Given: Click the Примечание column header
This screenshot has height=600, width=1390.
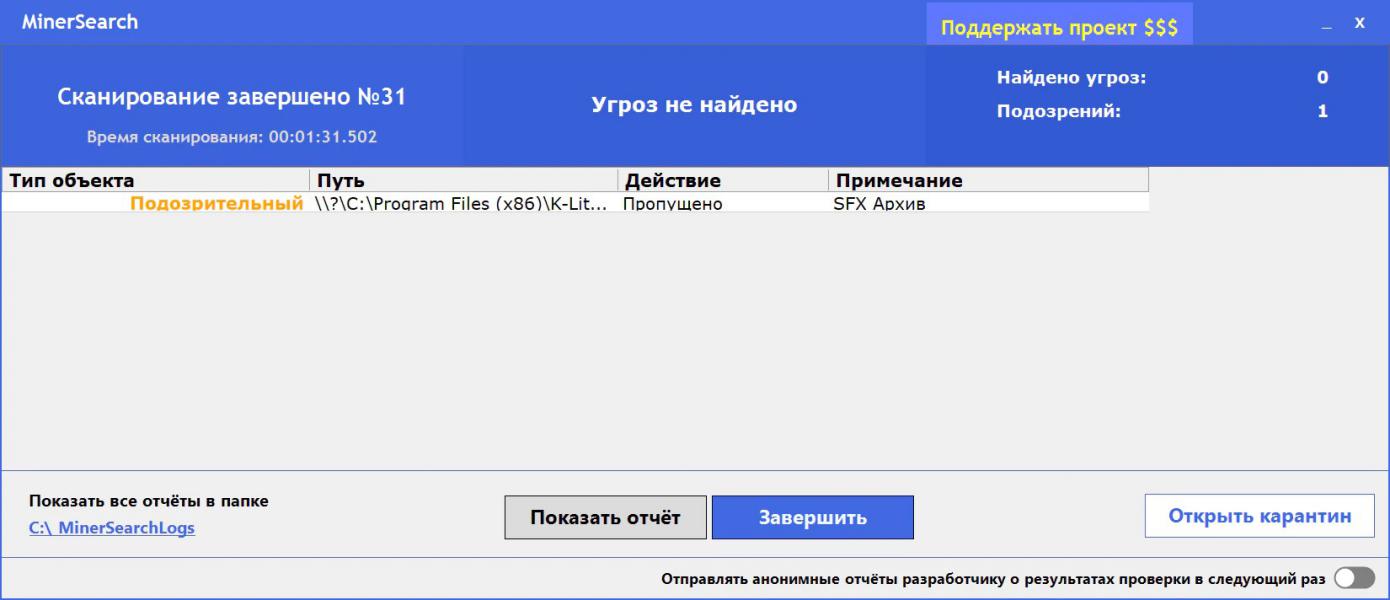Looking at the screenshot, I should (x=987, y=181).
